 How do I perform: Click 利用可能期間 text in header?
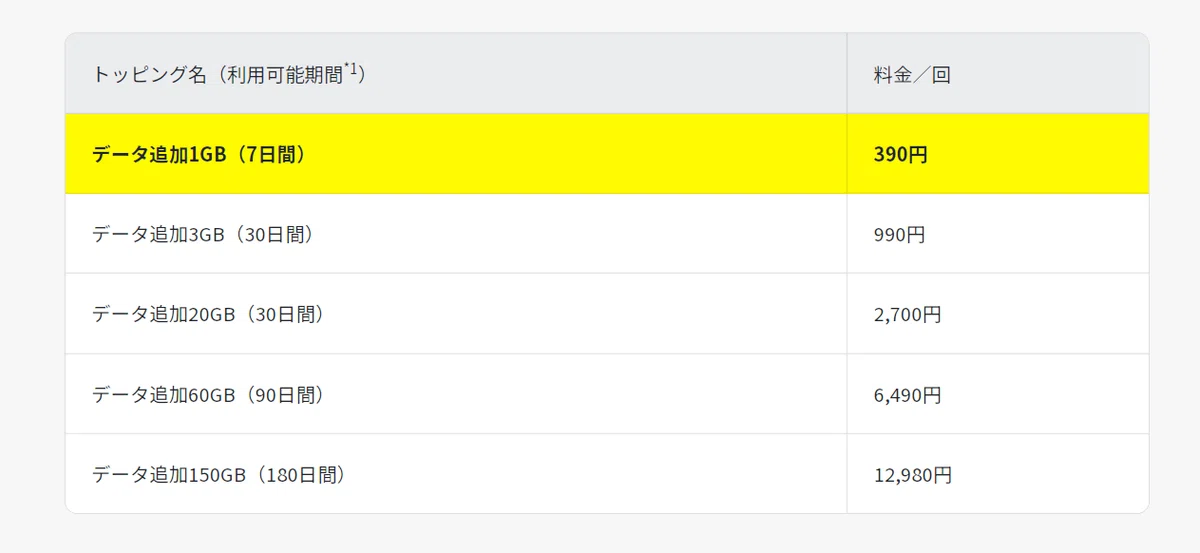click(x=285, y=75)
